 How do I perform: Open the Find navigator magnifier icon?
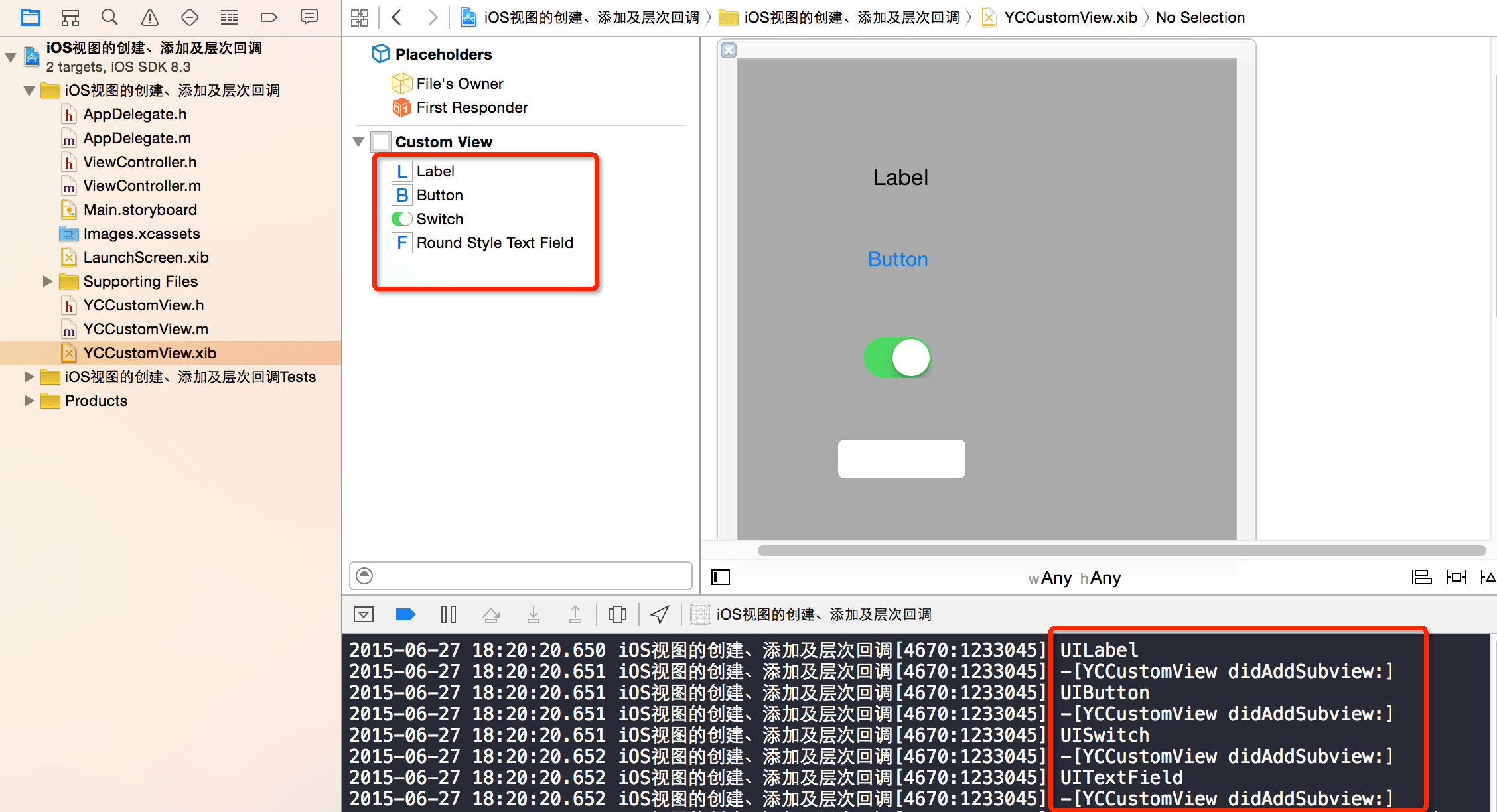(109, 17)
